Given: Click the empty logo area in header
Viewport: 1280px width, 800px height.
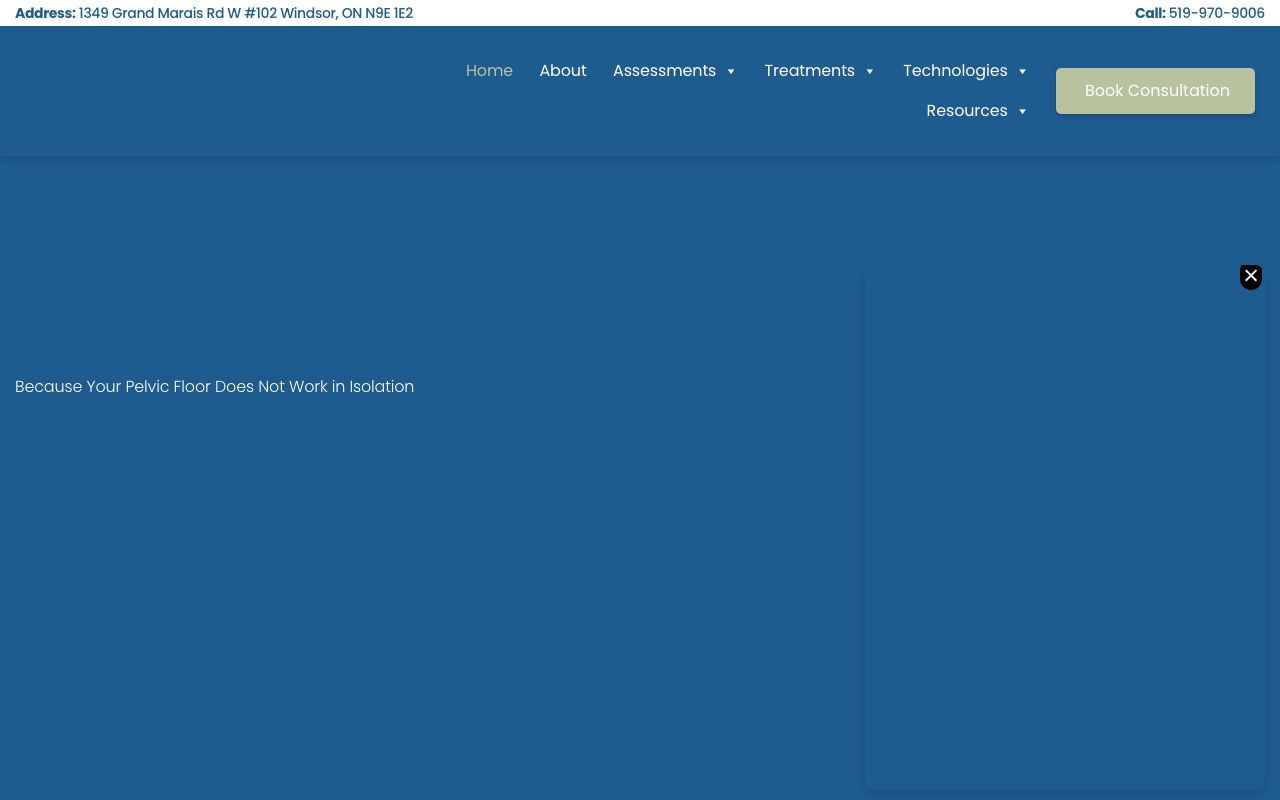Looking at the screenshot, I should [150, 91].
